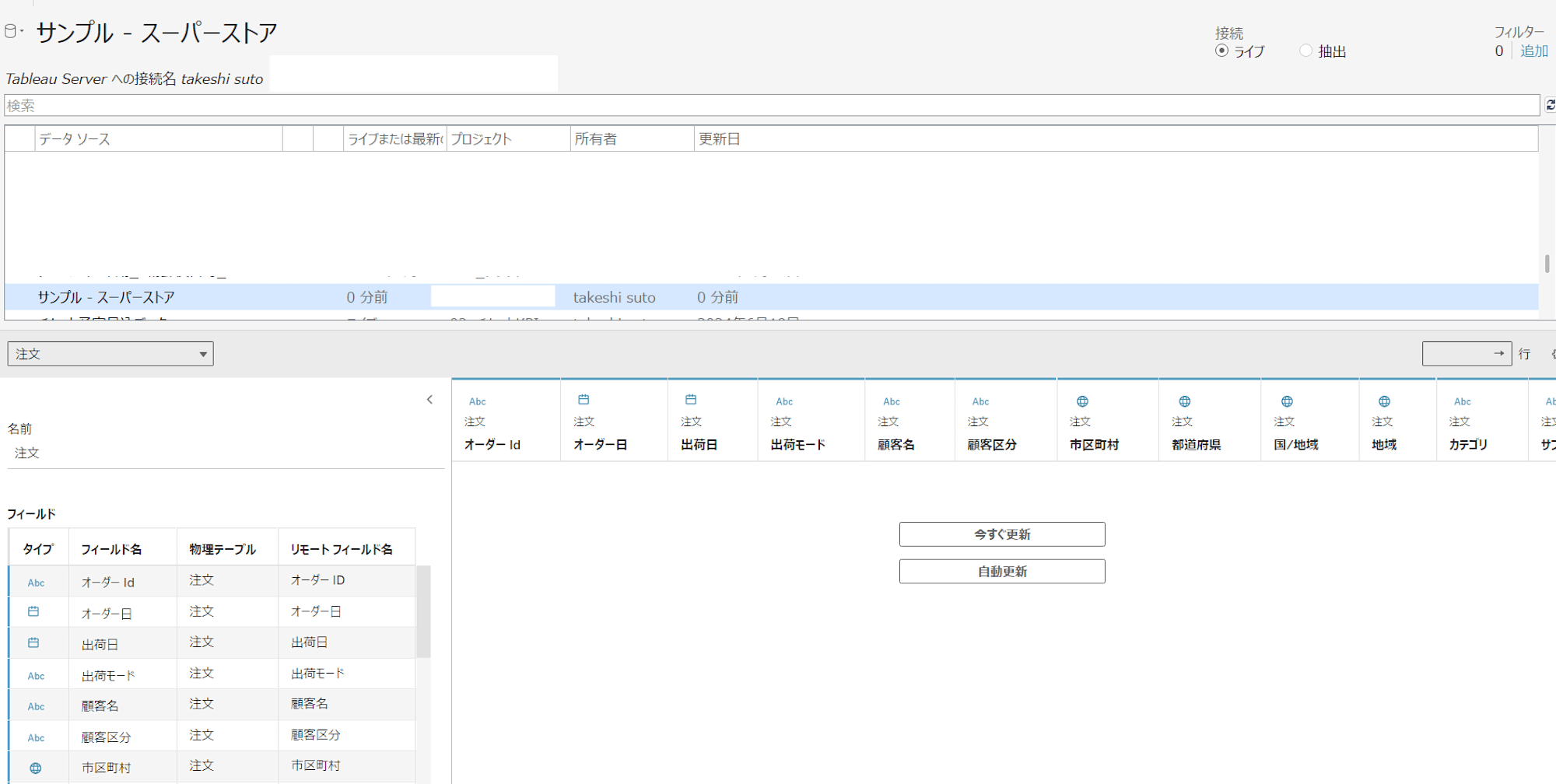This screenshot has height=784, width=1556.
Task: Click the オーダー ID remote field name cell
Action: 347,580
